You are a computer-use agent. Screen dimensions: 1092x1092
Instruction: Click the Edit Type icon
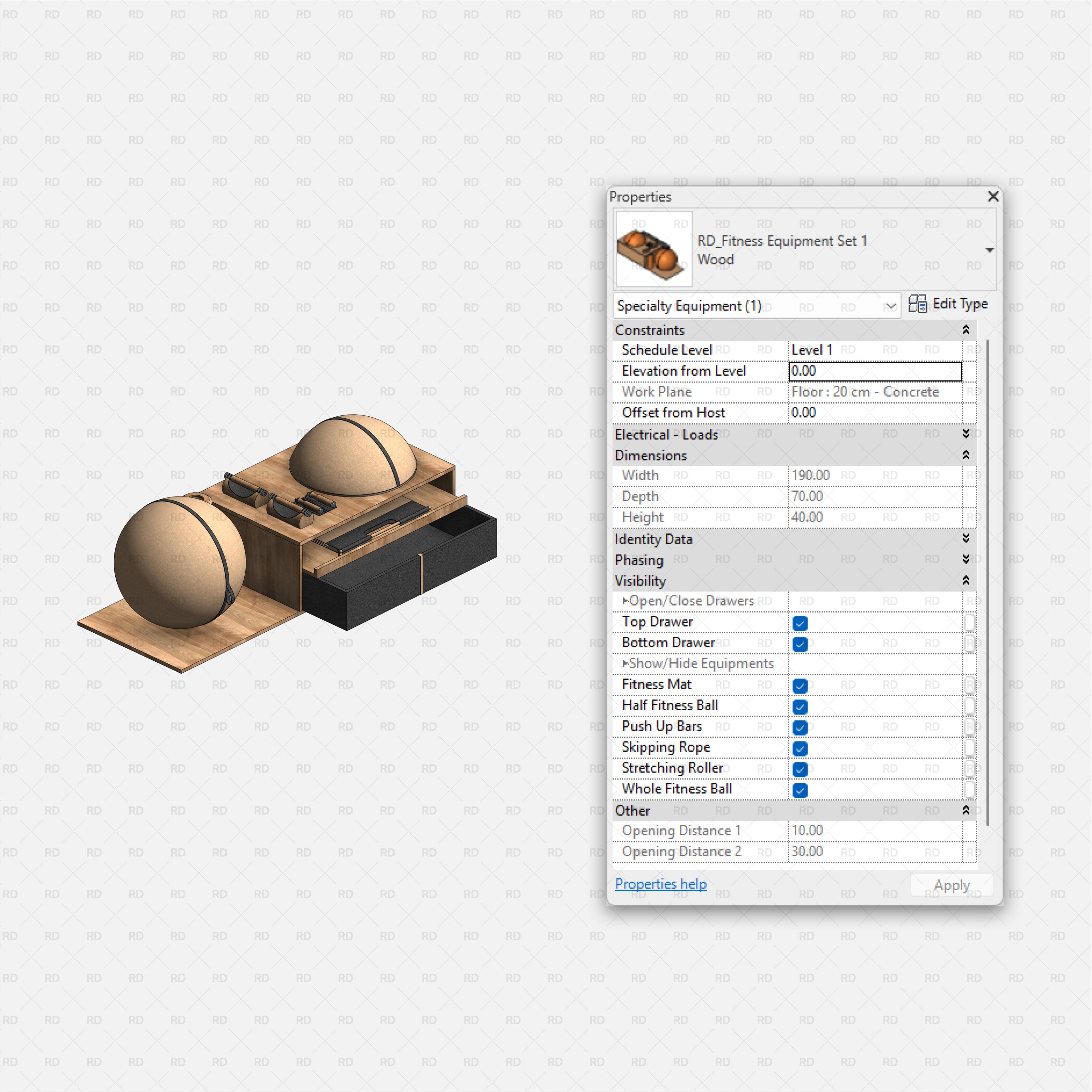[919, 304]
